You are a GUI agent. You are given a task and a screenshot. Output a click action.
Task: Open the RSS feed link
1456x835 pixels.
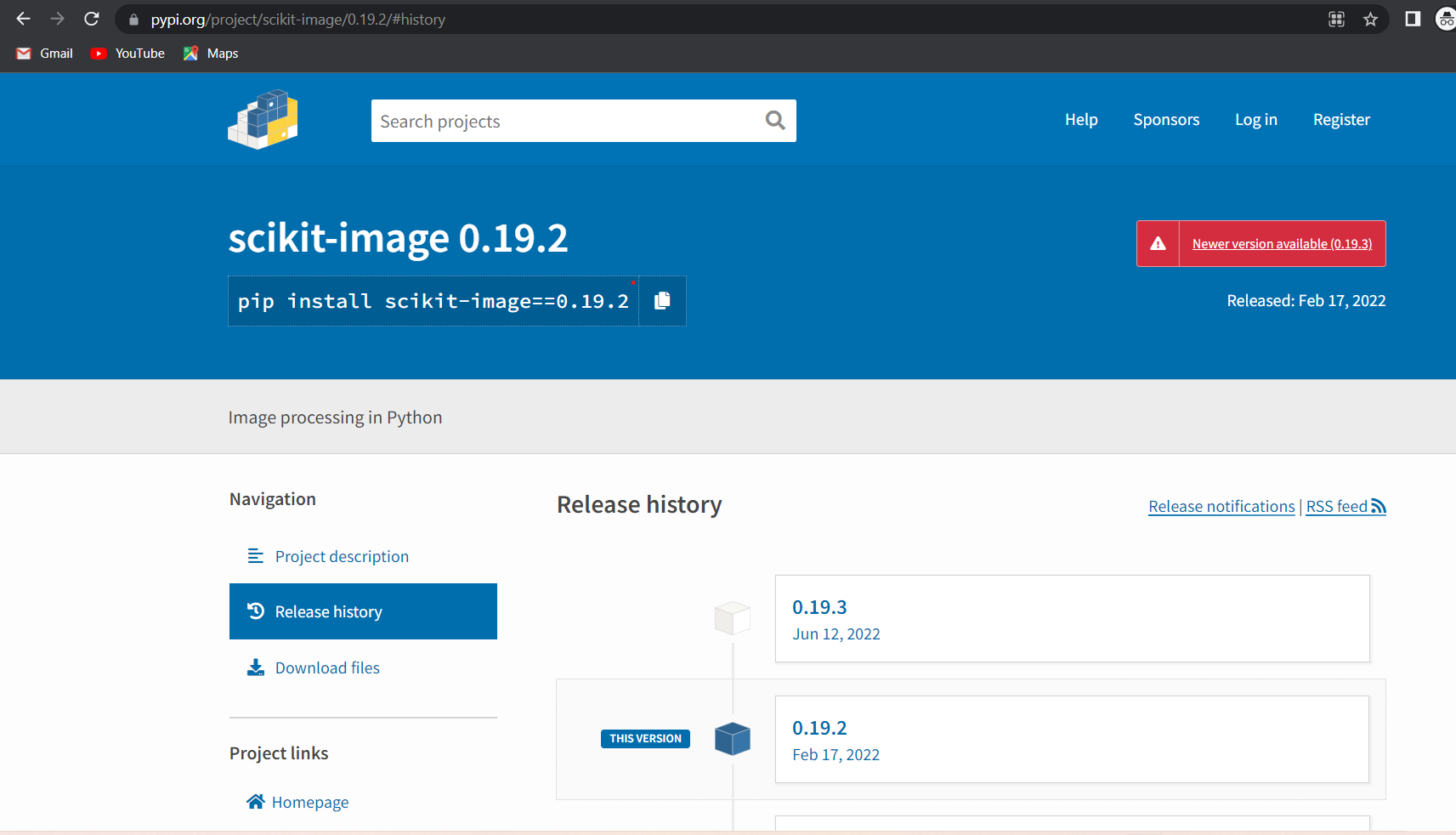[x=1346, y=507]
